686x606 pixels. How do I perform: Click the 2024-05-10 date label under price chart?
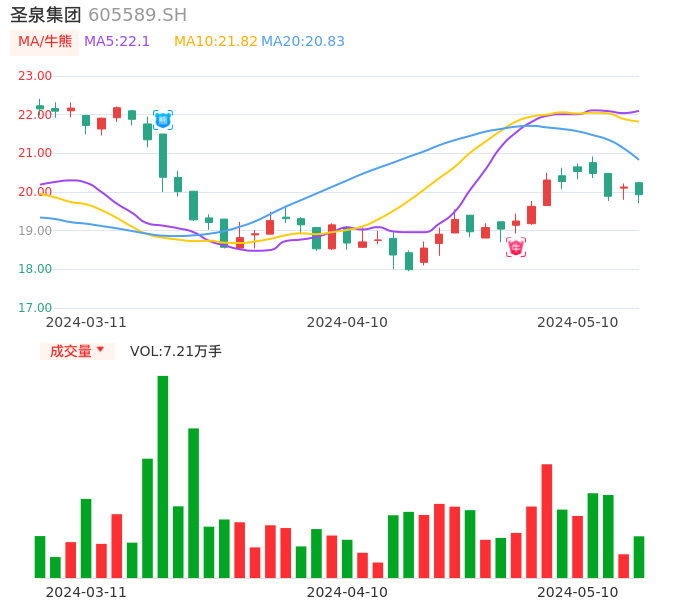click(x=578, y=322)
